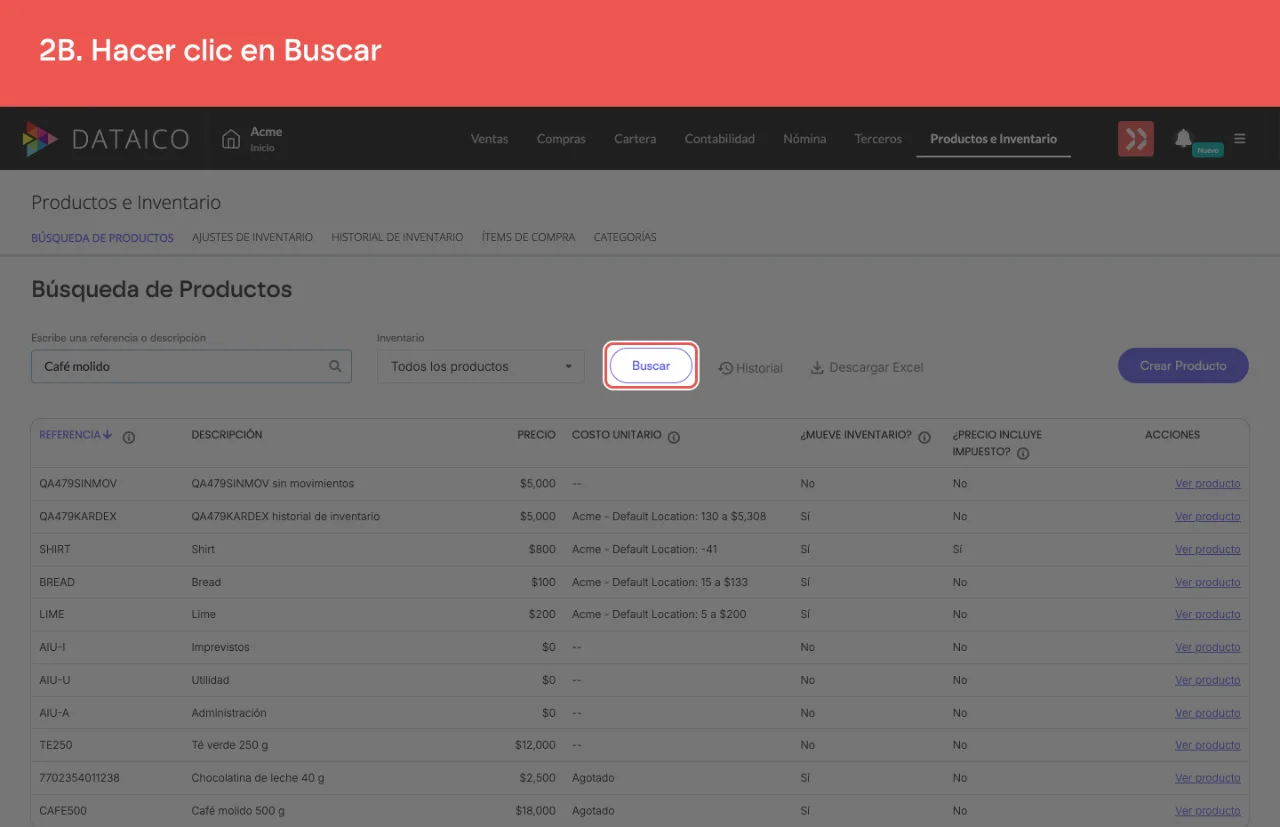Click the DESCRIPCIÓN column header
The image size is (1280, 827).
[227, 435]
